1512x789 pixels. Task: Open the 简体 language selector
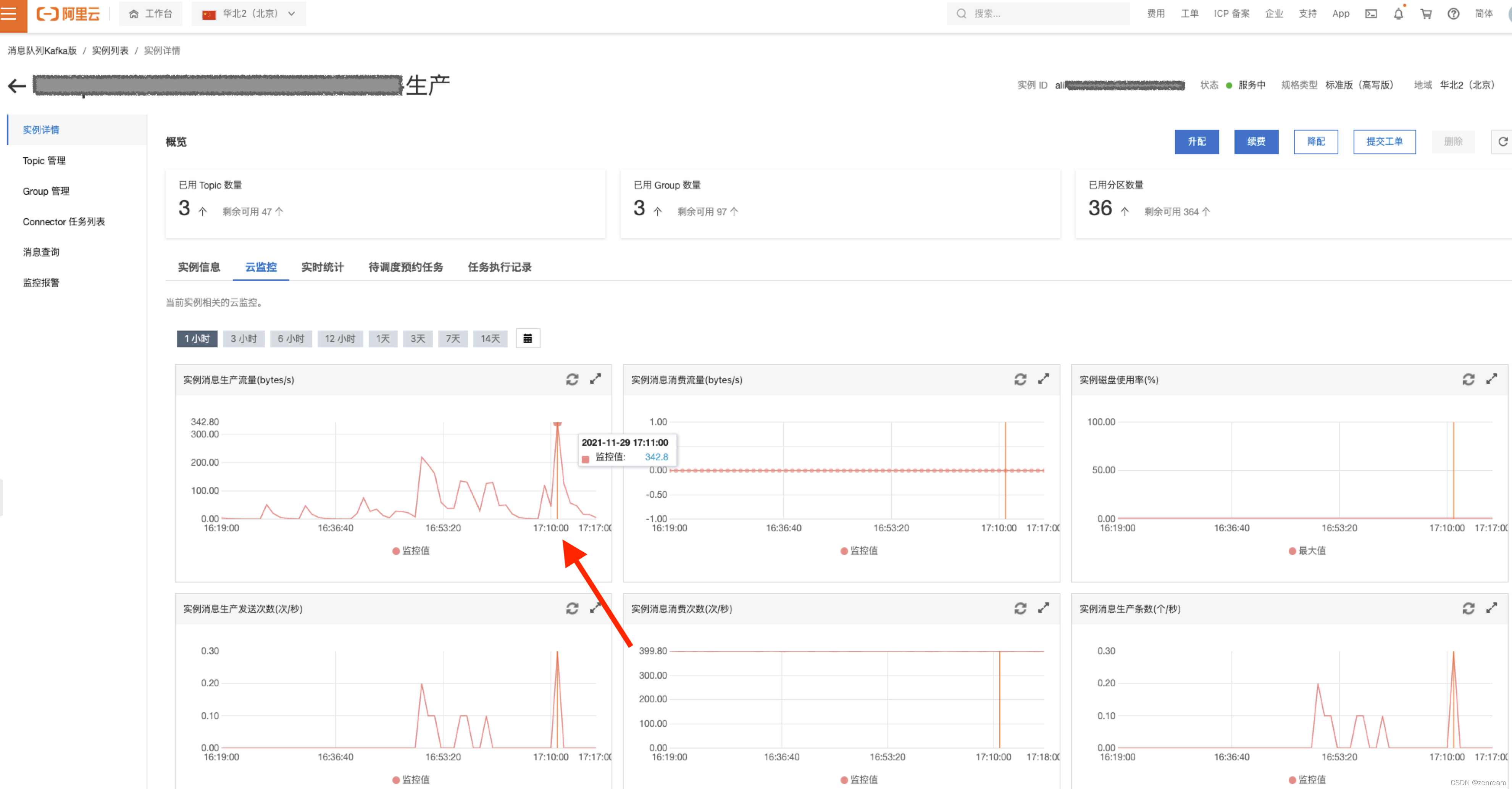(x=1483, y=13)
